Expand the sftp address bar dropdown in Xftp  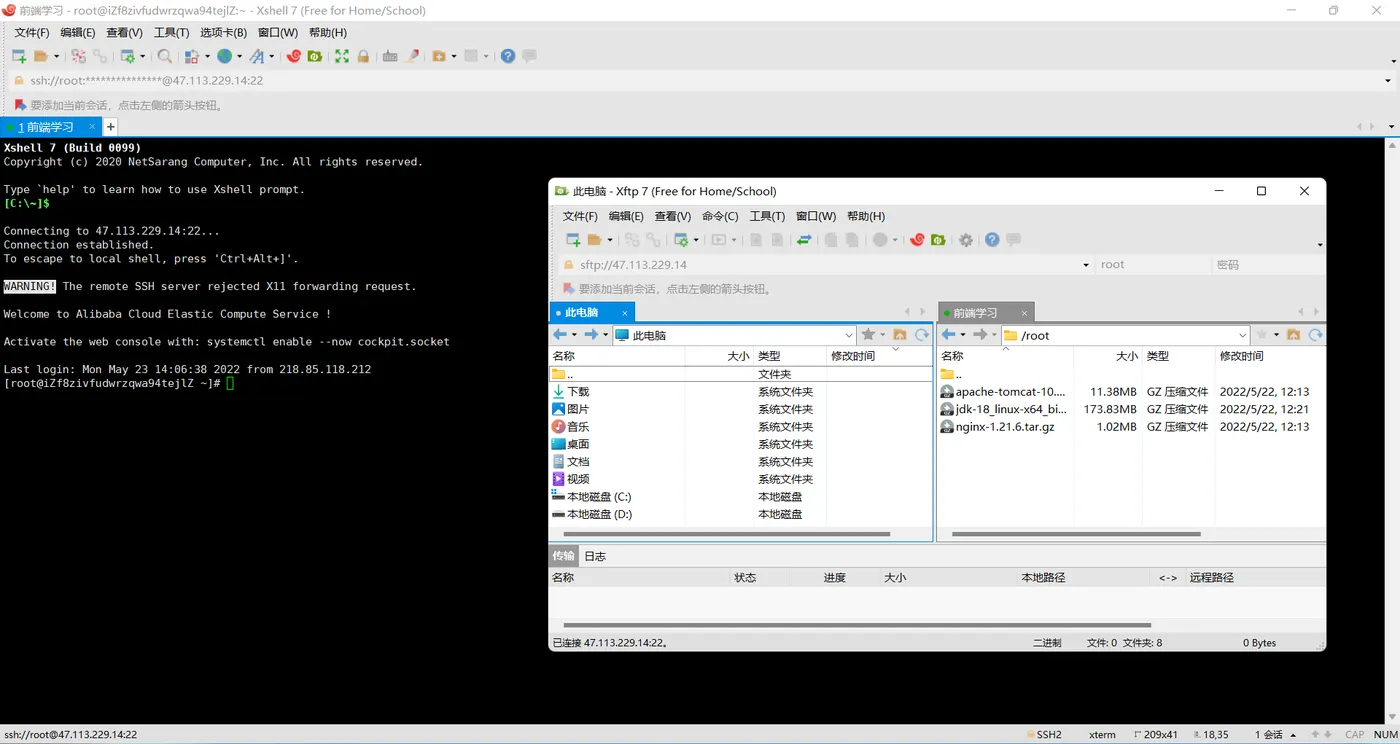pos(1086,265)
